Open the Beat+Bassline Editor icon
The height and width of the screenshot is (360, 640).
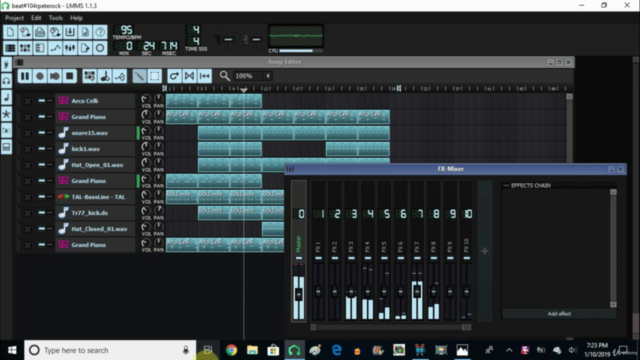pyautogui.click(x=25, y=48)
